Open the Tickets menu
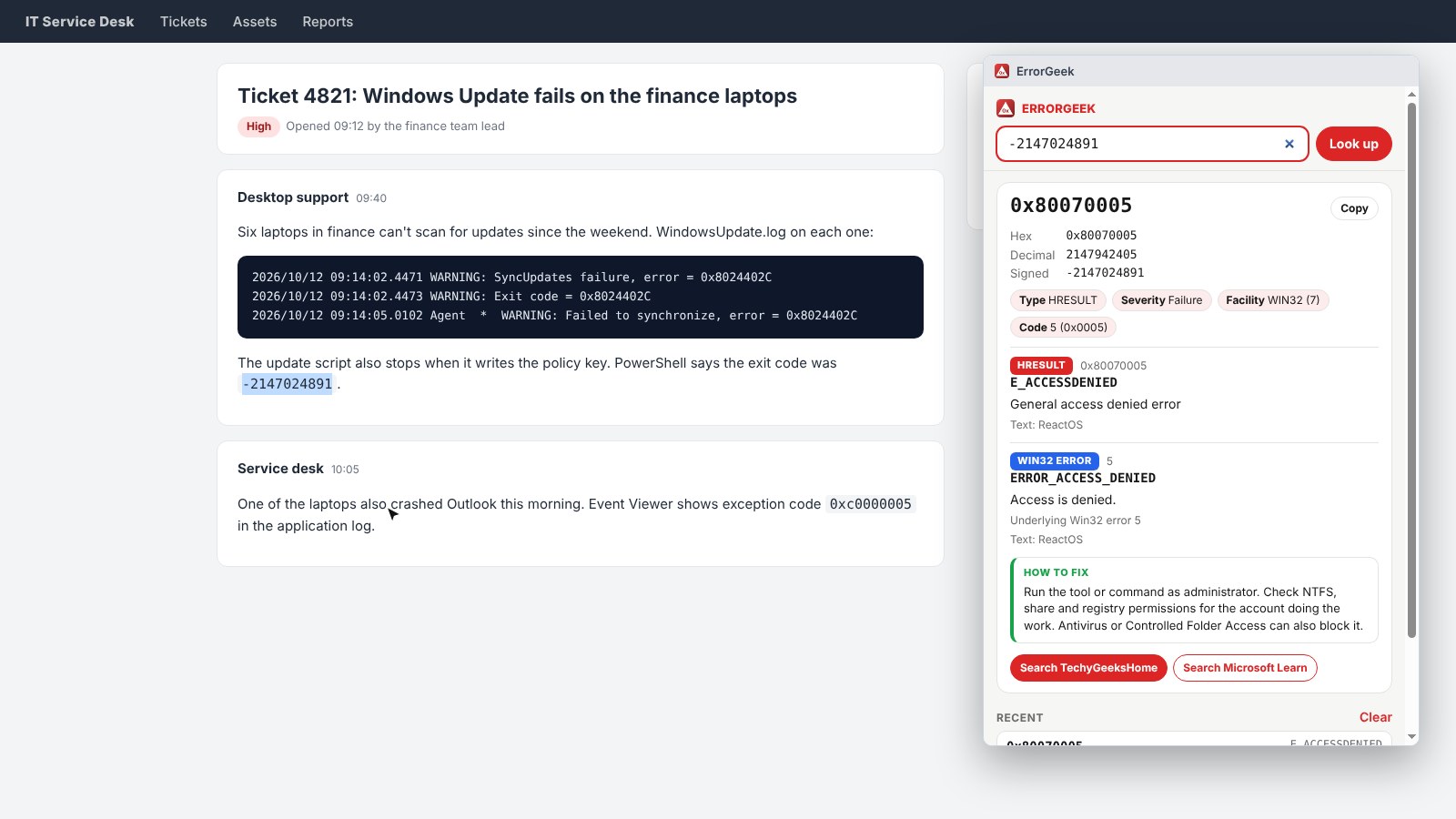 point(184,22)
